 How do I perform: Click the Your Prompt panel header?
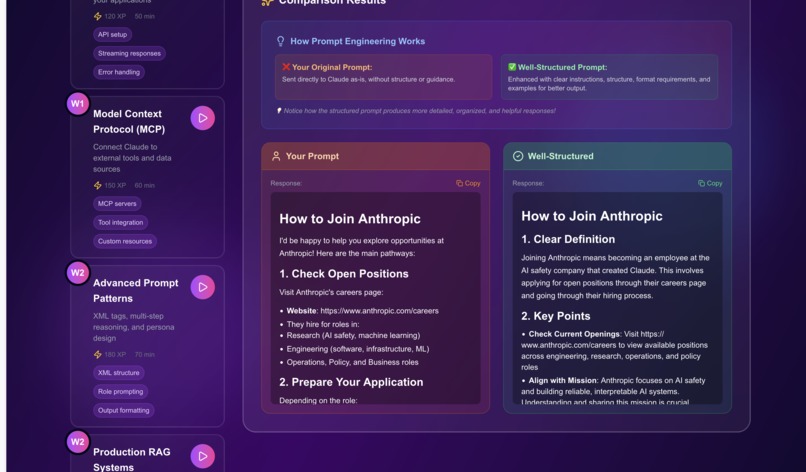(375, 156)
